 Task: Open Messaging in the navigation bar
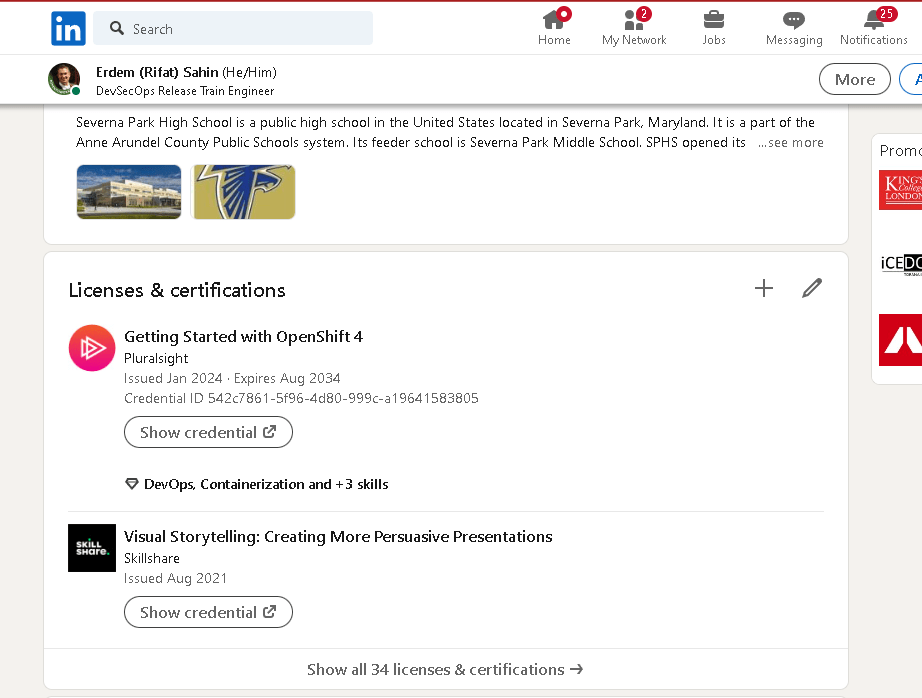[x=794, y=28]
